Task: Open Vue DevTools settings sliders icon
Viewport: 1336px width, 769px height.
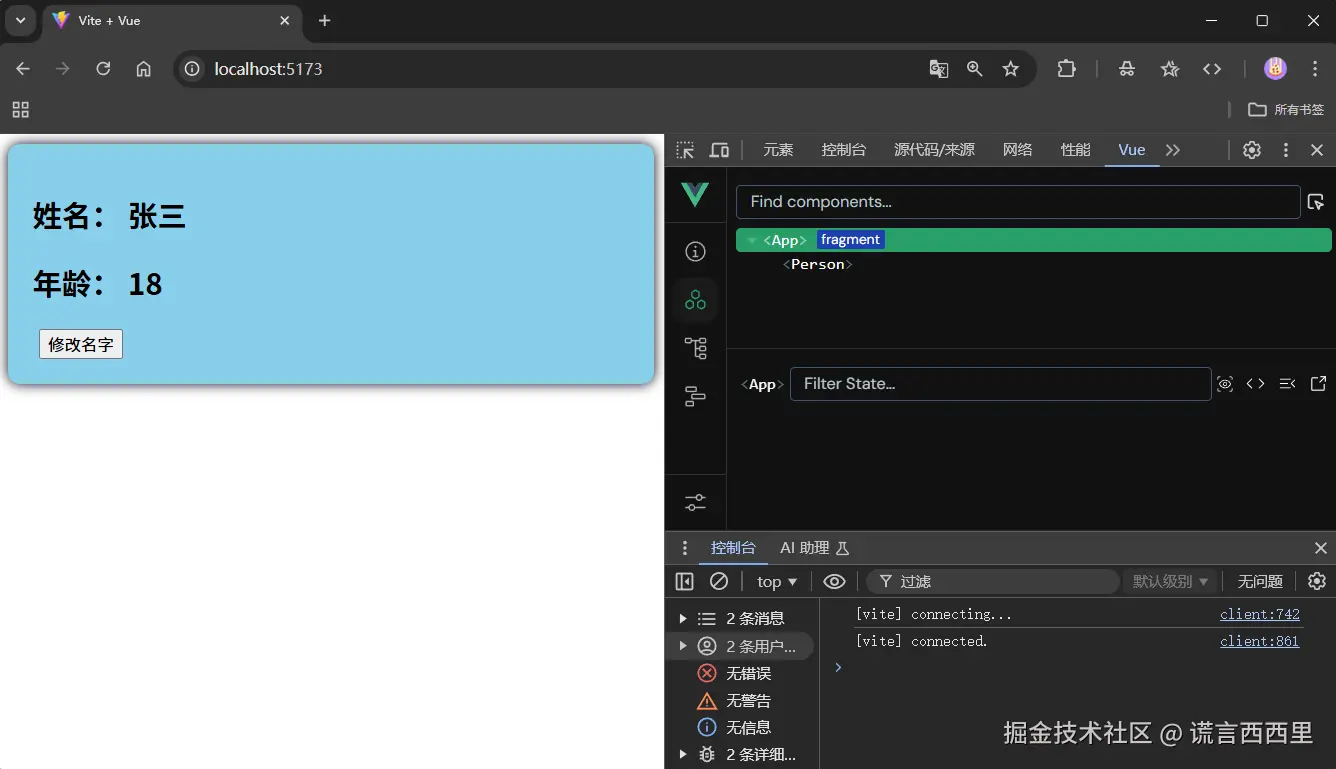Action: click(695, 501)
